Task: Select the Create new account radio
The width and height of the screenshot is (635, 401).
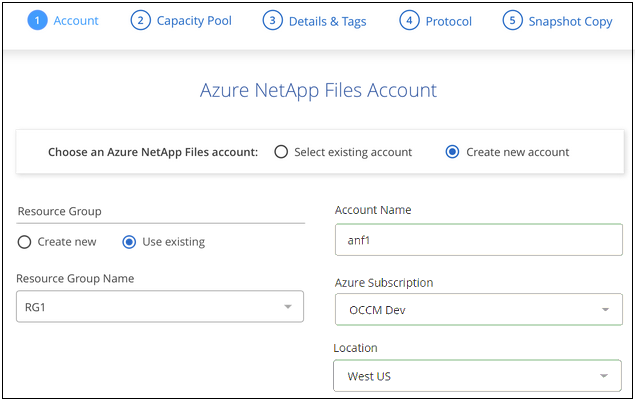Action: [453, 152]
